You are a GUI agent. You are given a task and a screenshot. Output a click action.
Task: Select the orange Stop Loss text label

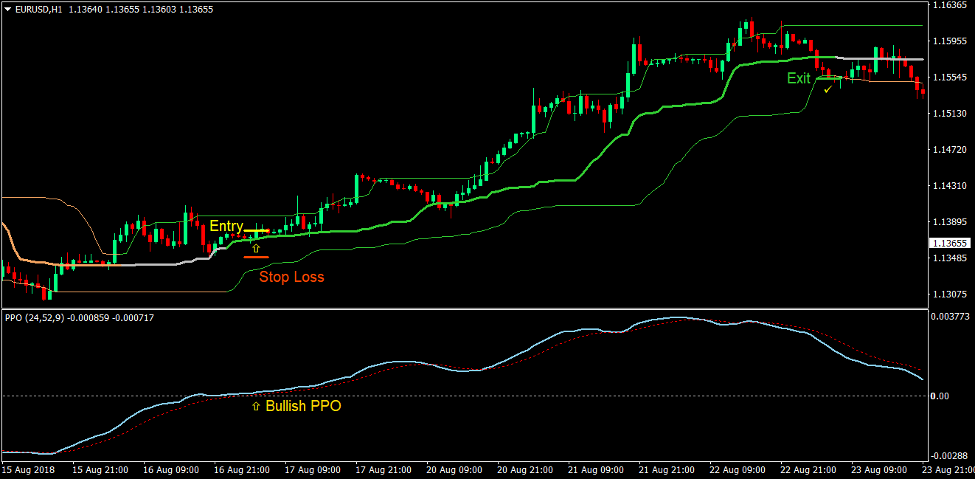[x=292, y=277]
